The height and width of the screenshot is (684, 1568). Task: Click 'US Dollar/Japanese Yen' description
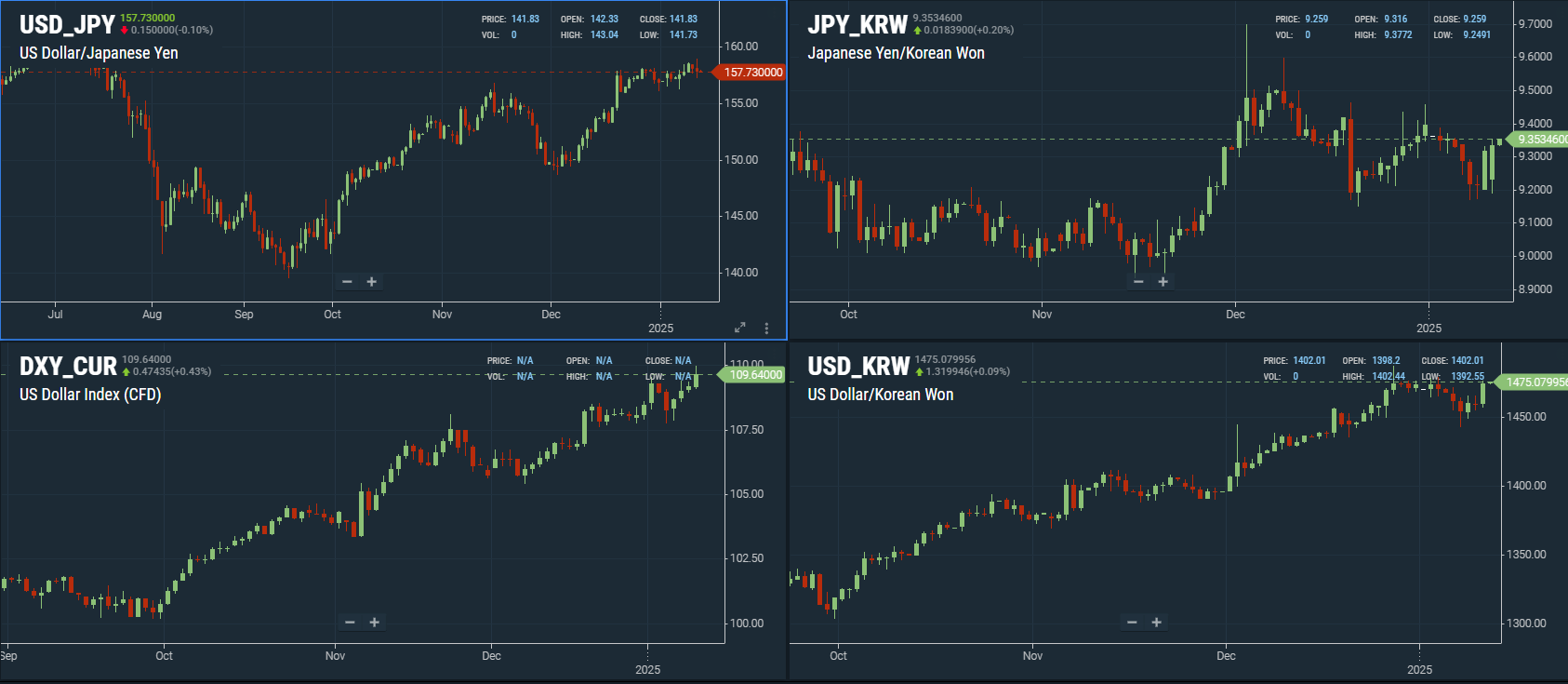[99, 53]
